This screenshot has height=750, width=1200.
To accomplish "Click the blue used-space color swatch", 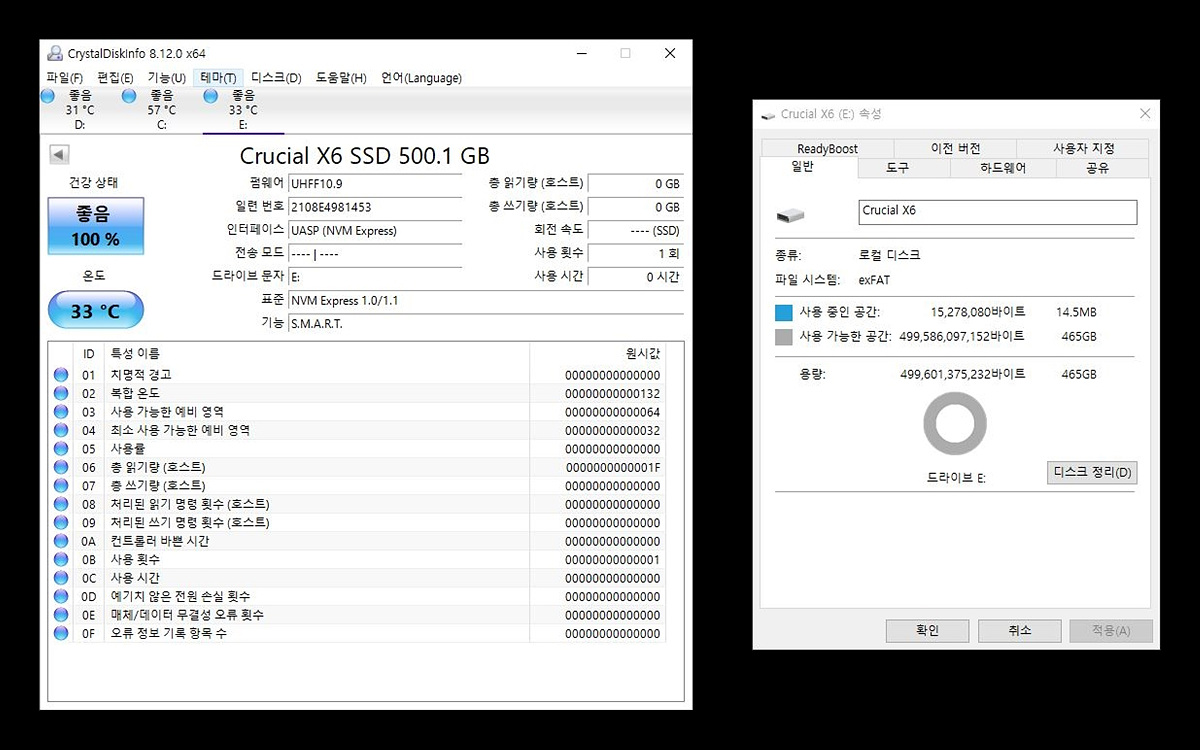I will coord(784,313).
